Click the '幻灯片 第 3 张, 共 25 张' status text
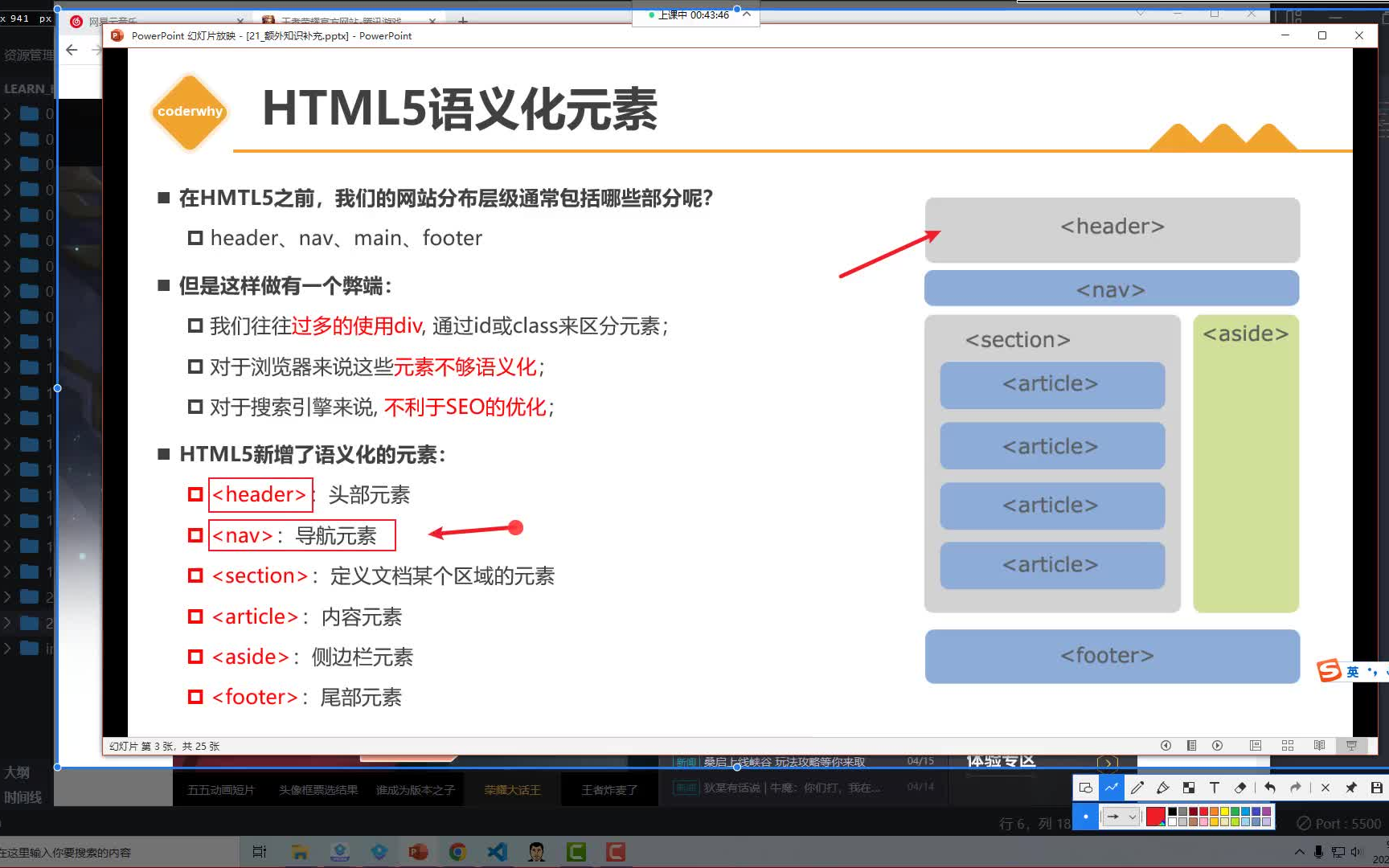 pyautogui.click(x=165, y=746)
